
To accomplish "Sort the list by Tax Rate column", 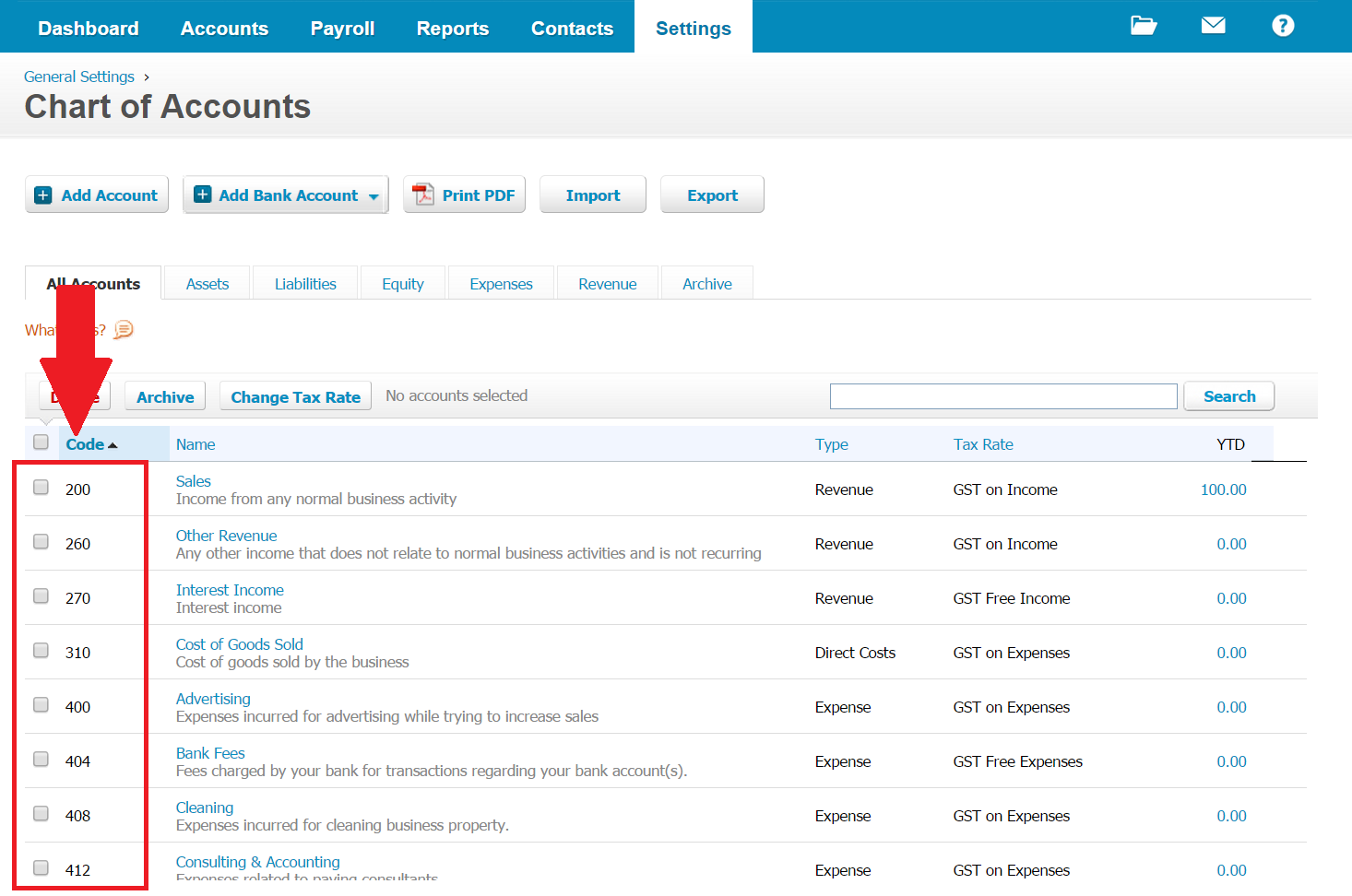I will pyautogui.click(x=982, y=444).
